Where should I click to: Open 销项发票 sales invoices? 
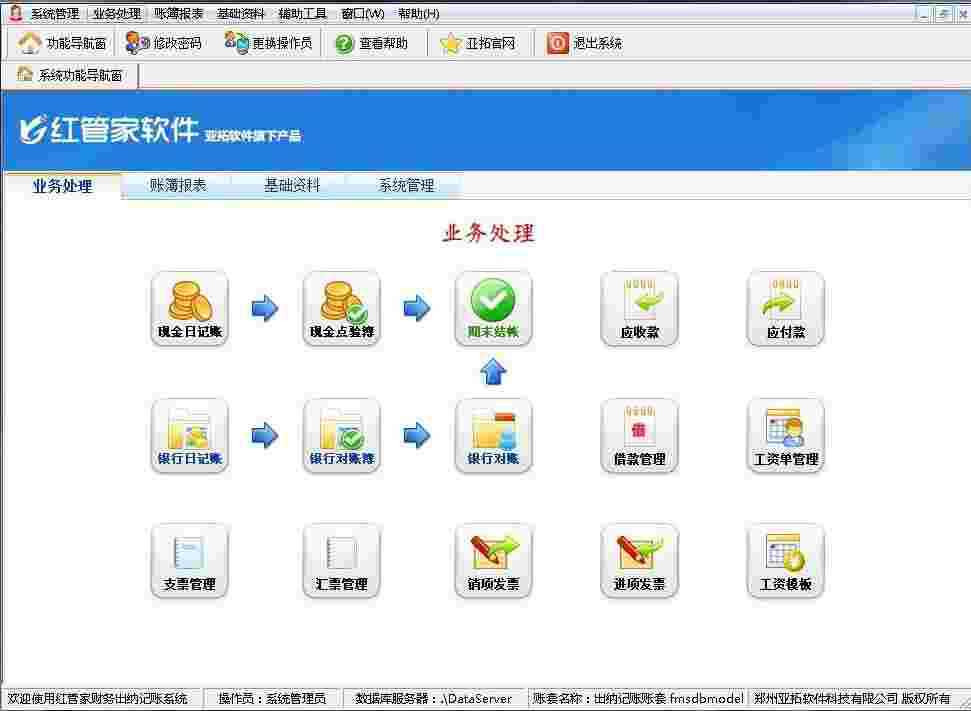click(x=492, y=561)
